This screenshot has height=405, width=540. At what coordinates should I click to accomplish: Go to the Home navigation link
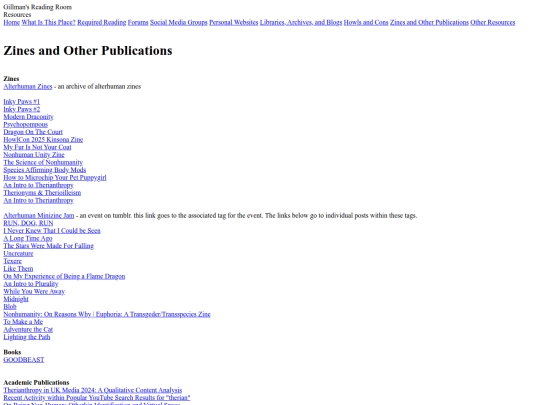coord(11,22)
